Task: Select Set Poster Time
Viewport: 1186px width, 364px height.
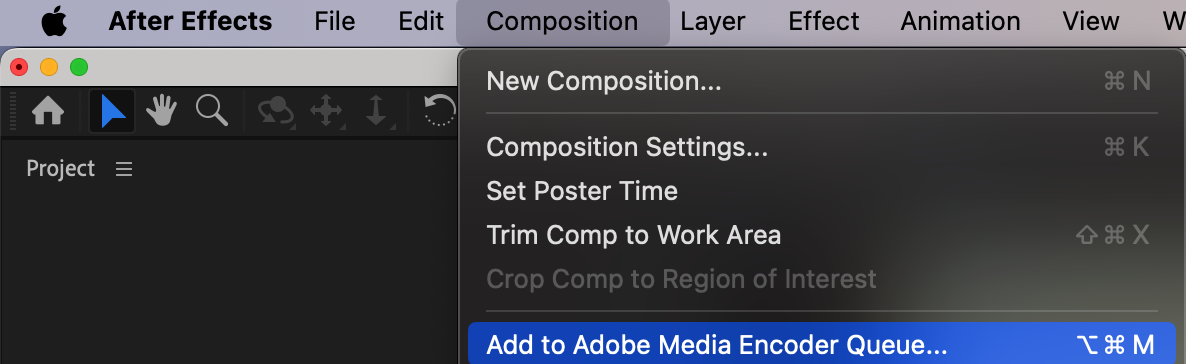Action: click(820, 191)
